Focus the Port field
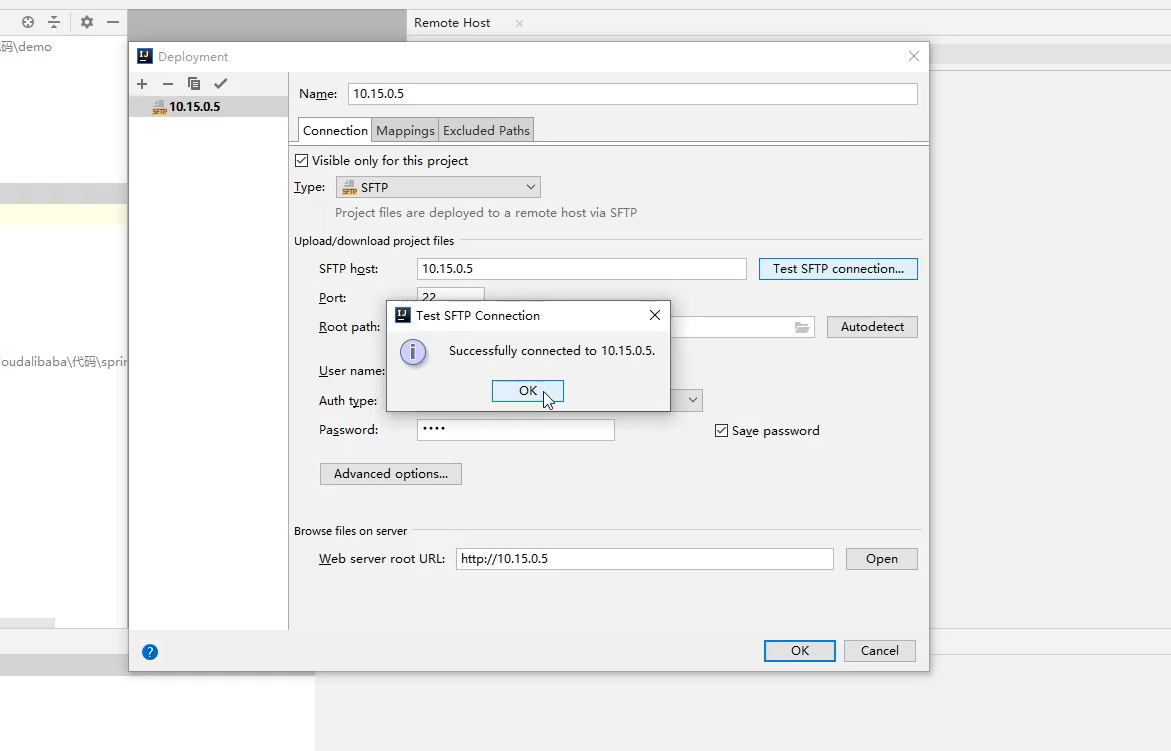Image resolution: width=1171 pixels, height=751 pixels. click(450, 295)
